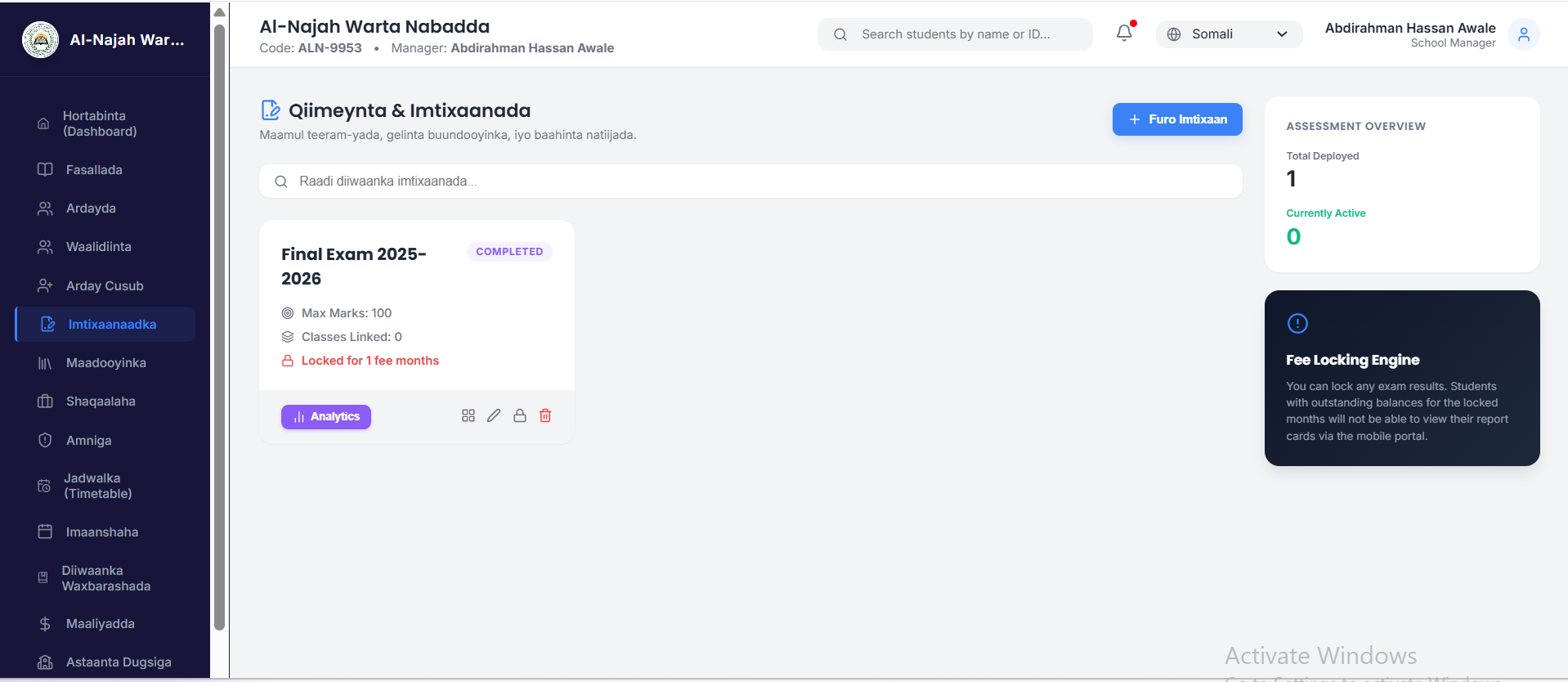The width and height of the screenshot is (1568, 682).
Task: Click the Qiimeynta & Imtixaanada heading icon
Action: click(x=270, y=110)
